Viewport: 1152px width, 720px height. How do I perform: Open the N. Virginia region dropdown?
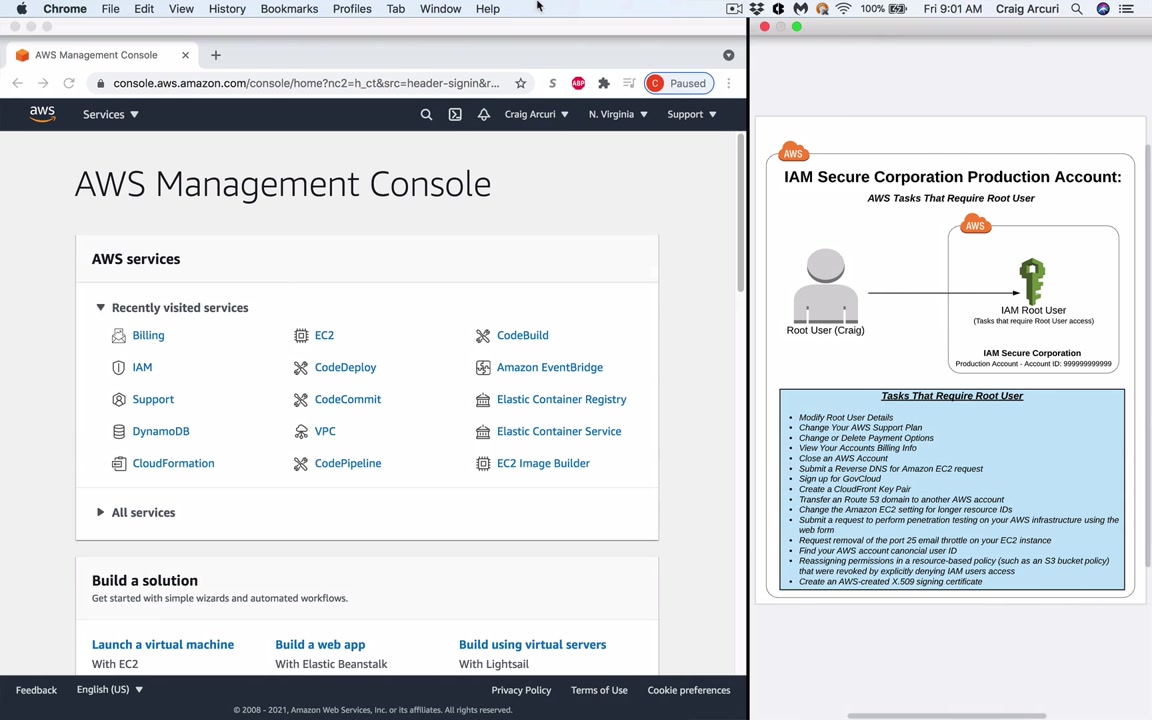pos(617,114)
